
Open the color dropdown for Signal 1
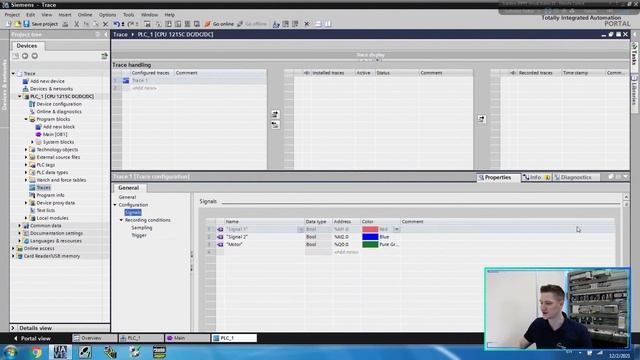[396, 229]
